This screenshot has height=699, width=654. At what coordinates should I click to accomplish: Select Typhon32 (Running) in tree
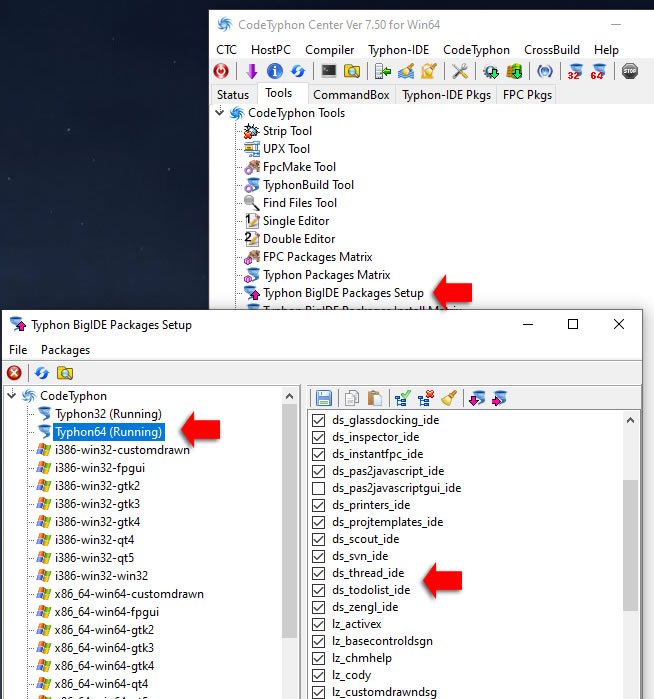tap(108, 414)
